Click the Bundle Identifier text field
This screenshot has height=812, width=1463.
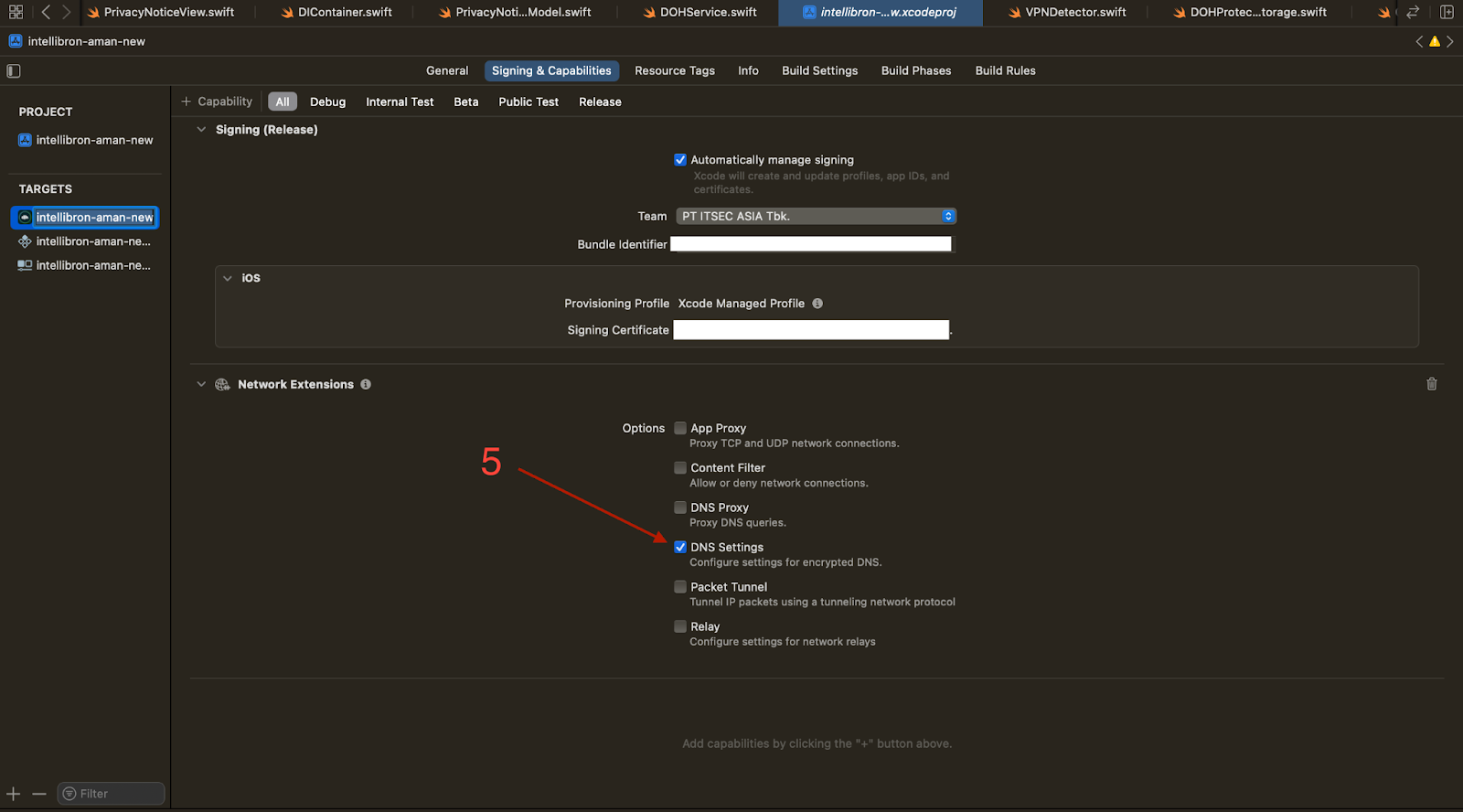[x=811, y=244]
